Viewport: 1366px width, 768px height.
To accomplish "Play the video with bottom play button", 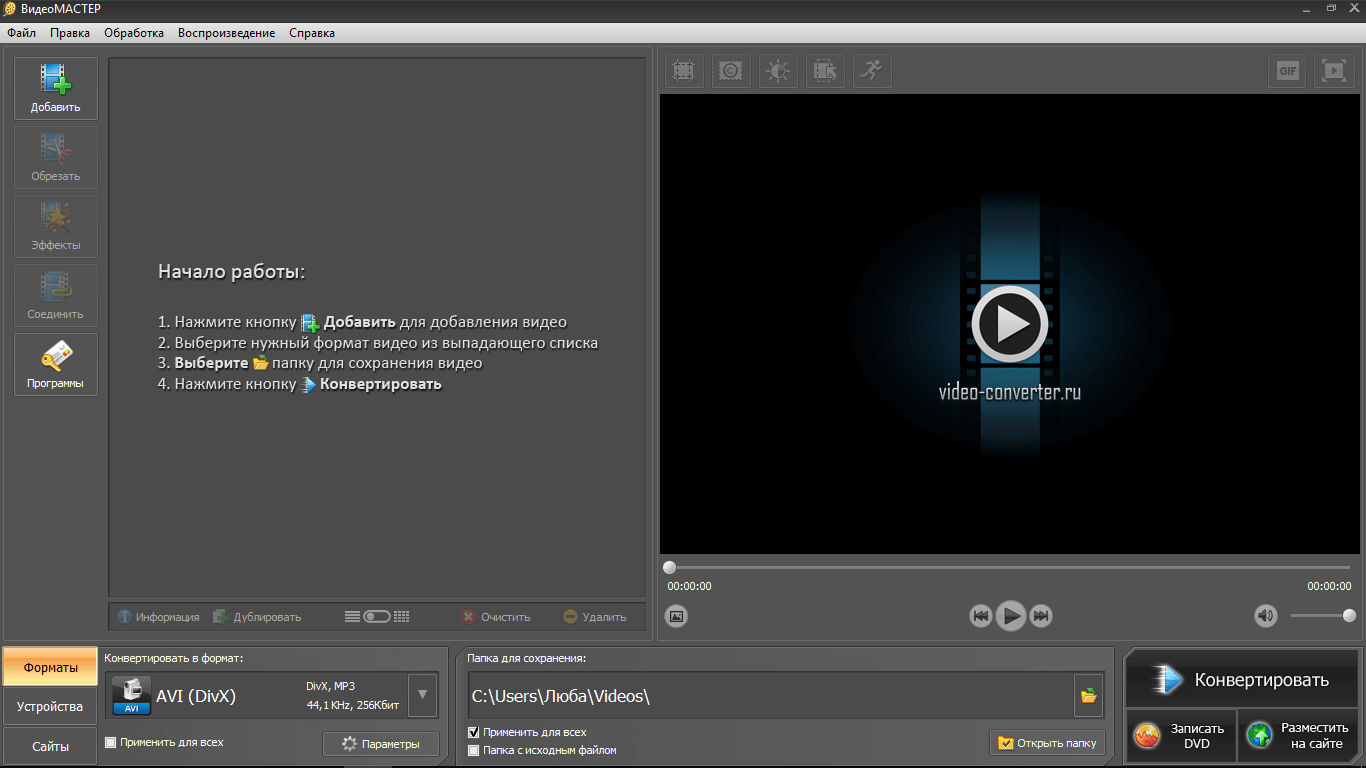I will point(1011,616).
